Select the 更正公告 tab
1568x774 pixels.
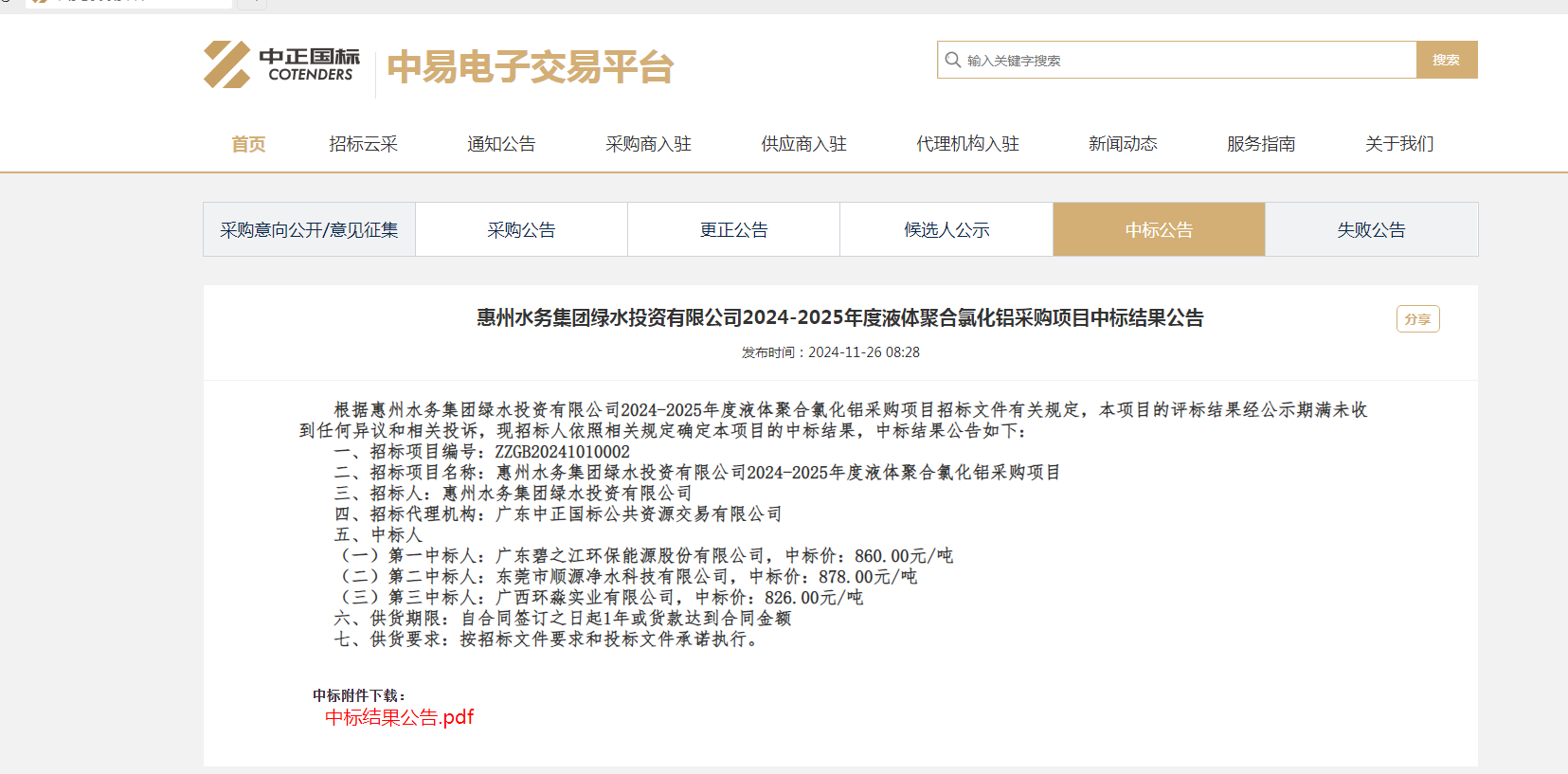coord(733,230)
